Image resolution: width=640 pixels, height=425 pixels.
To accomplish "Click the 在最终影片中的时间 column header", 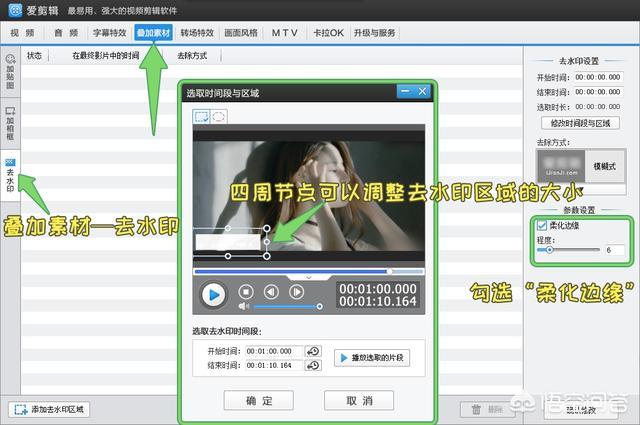I will pos(105,56).
